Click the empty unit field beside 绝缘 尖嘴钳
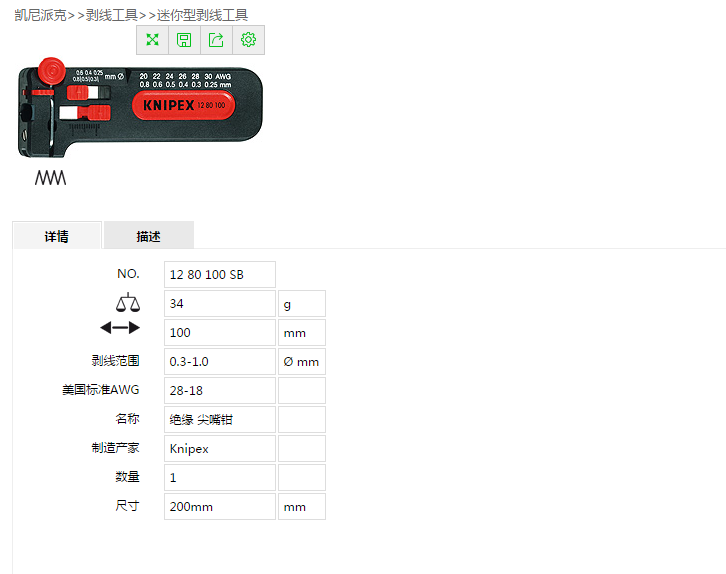 [302, 419]
